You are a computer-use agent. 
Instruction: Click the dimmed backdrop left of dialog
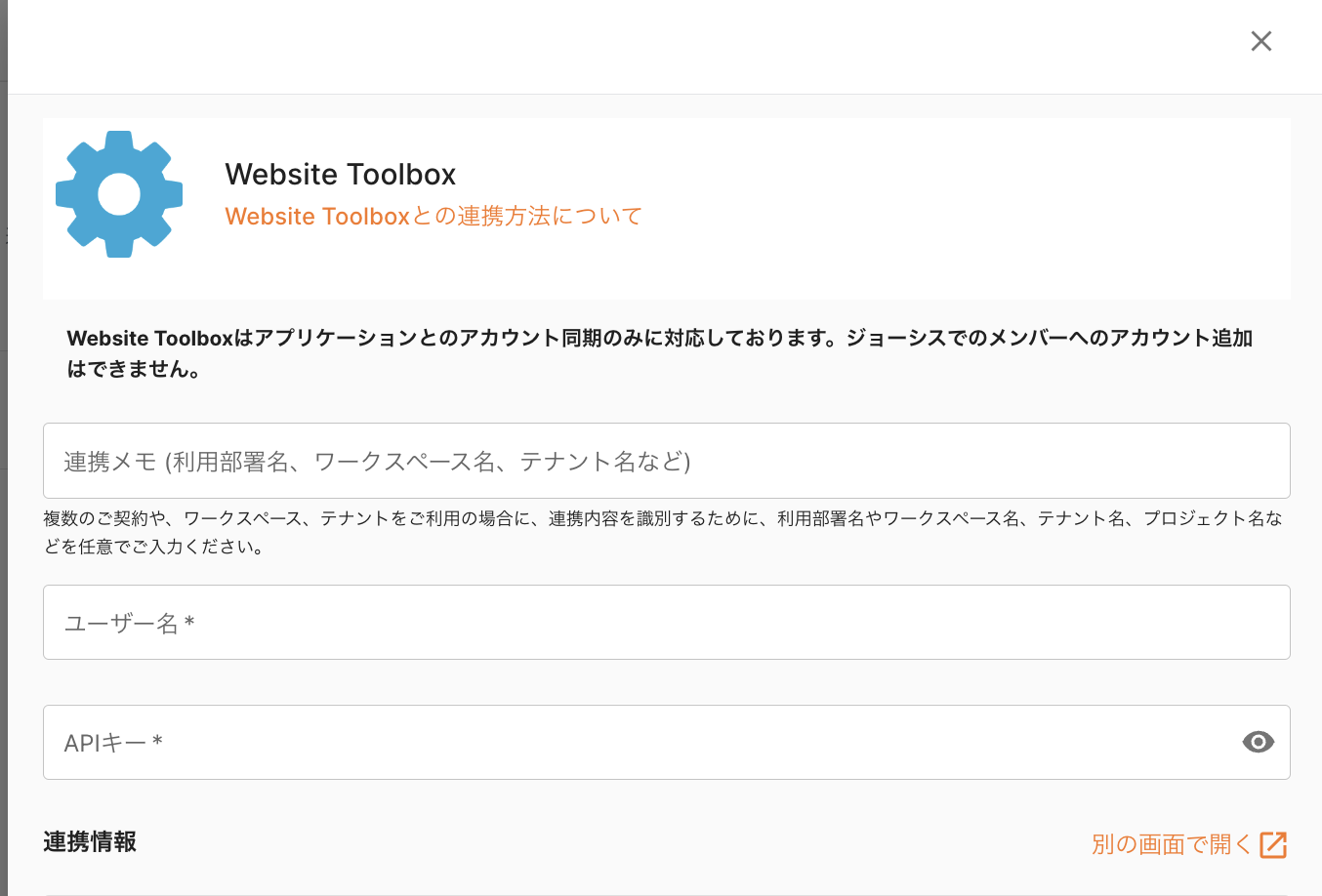pos(3,488)
